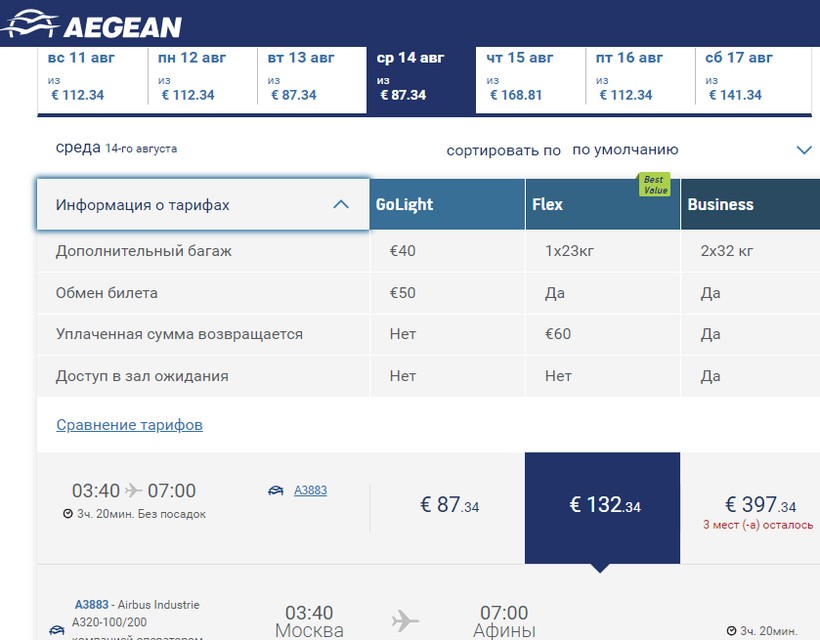Select the GoLight fare for € 87.34

(448, 505)
